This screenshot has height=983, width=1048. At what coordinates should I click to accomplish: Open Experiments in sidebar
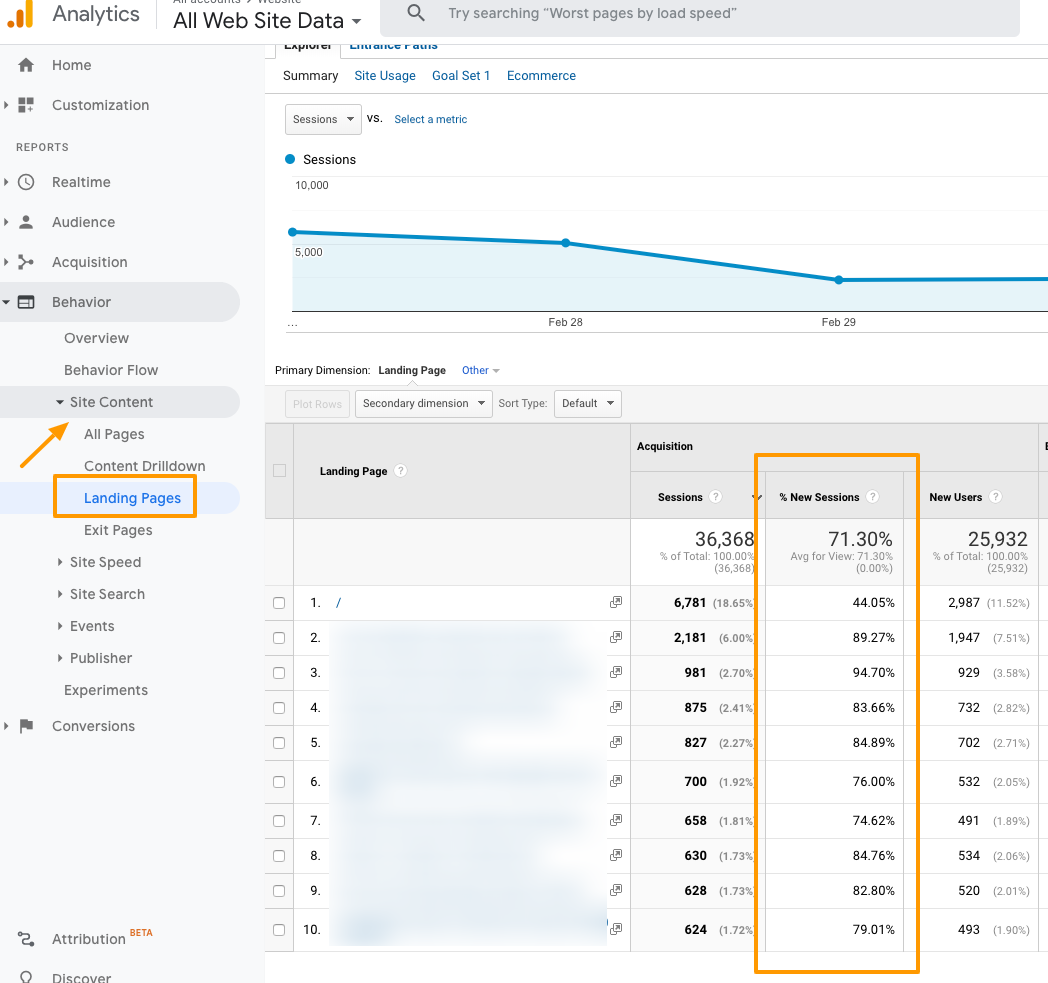106,690
